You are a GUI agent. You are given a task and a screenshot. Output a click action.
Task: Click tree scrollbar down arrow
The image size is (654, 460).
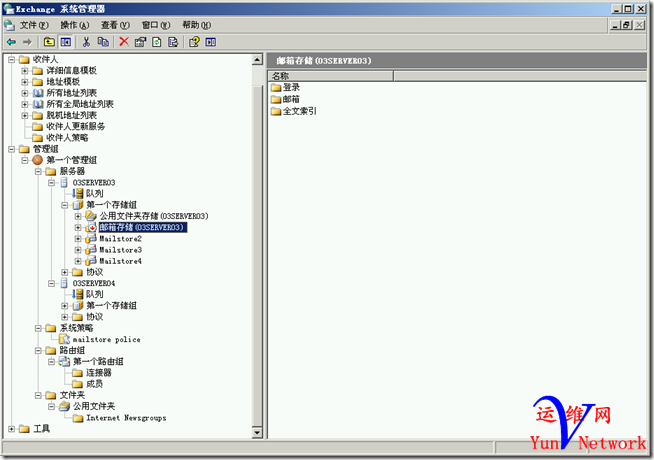257,432
